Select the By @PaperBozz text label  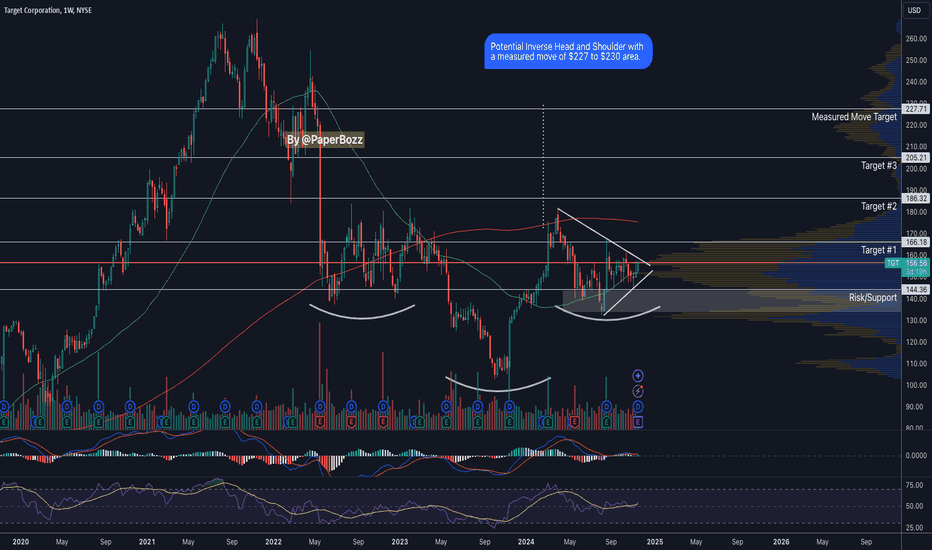[325, 140]
